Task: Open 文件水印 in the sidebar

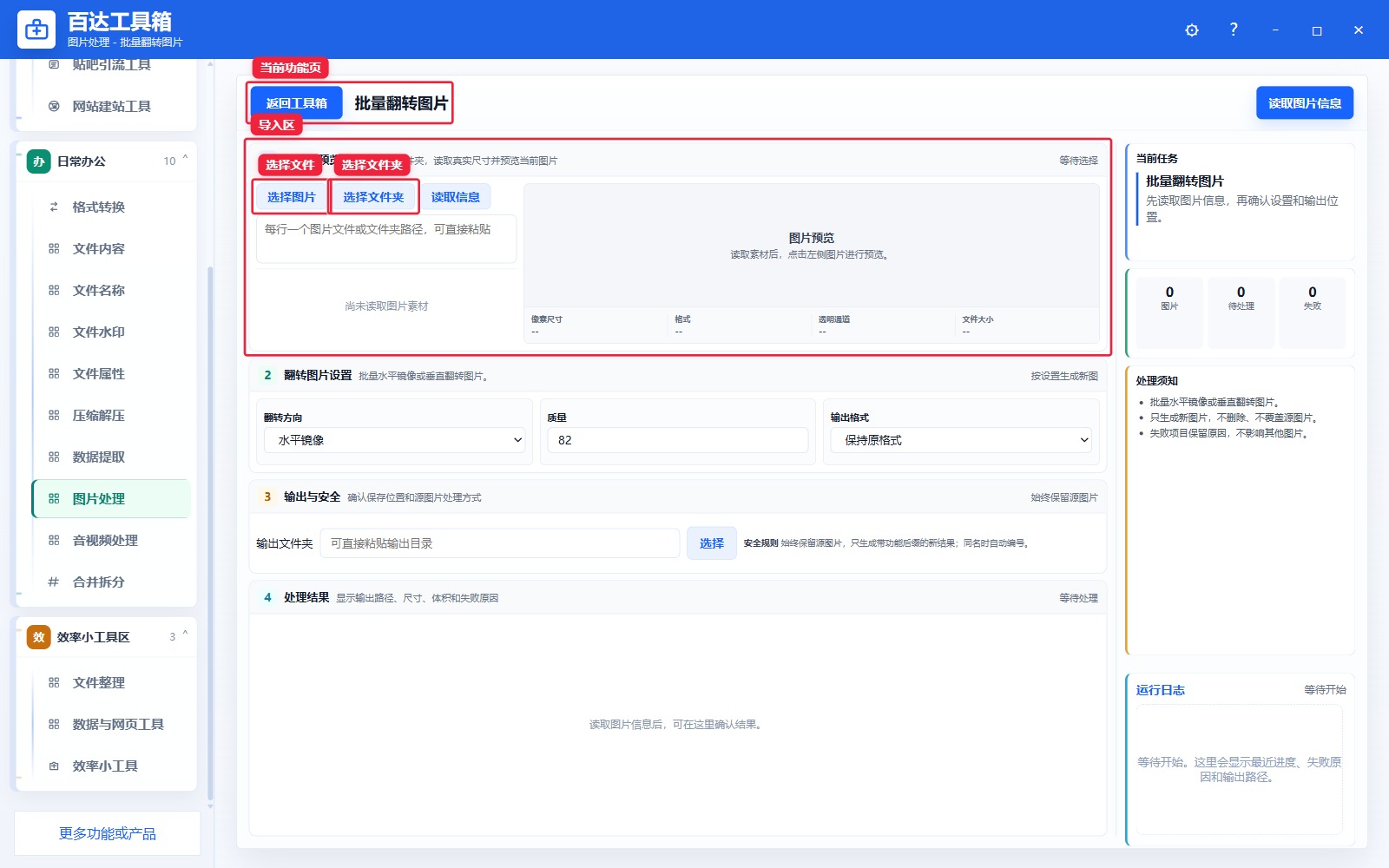Action: point(111,332)
